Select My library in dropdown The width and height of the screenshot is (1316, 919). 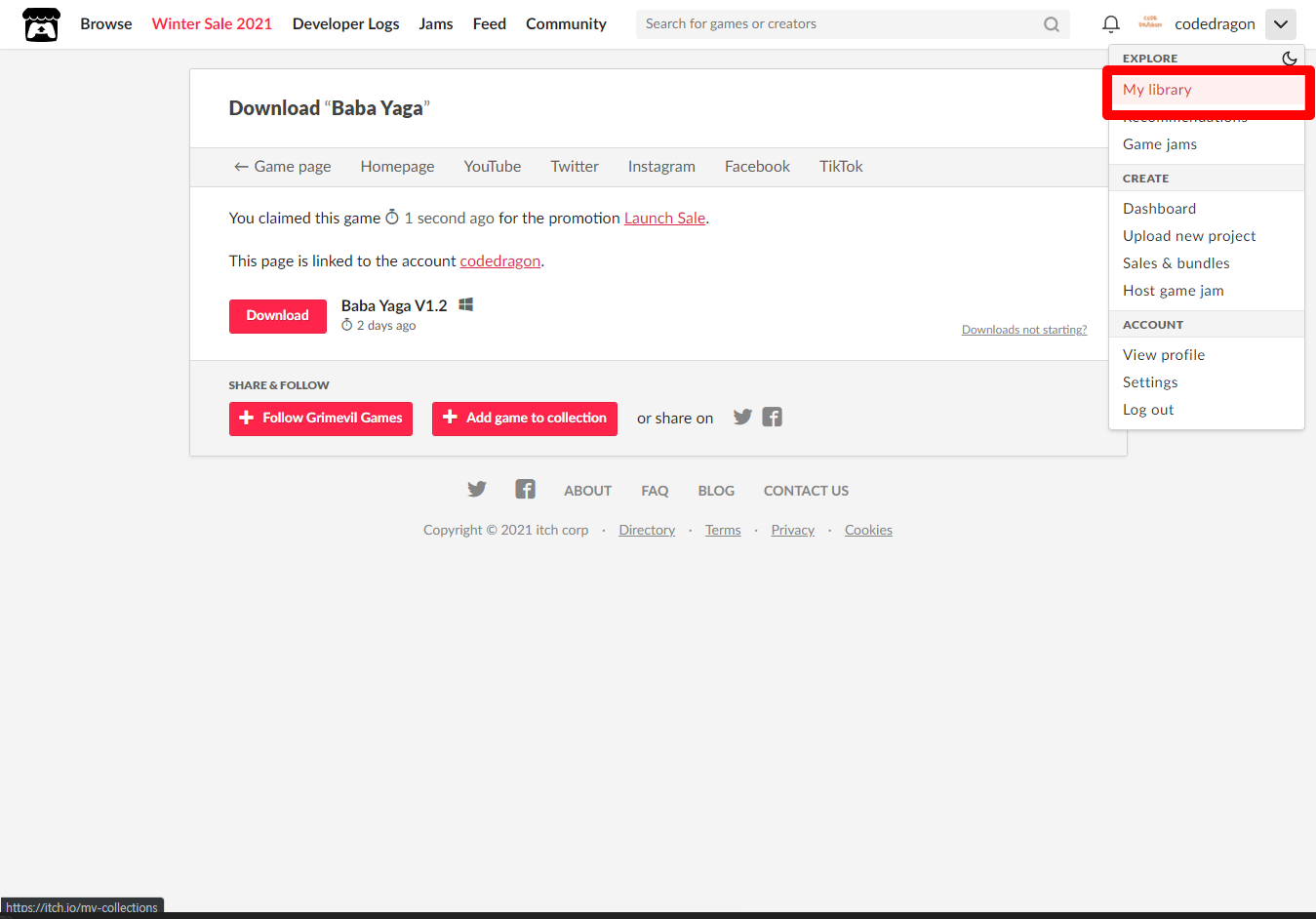(x=1207, y=90)
